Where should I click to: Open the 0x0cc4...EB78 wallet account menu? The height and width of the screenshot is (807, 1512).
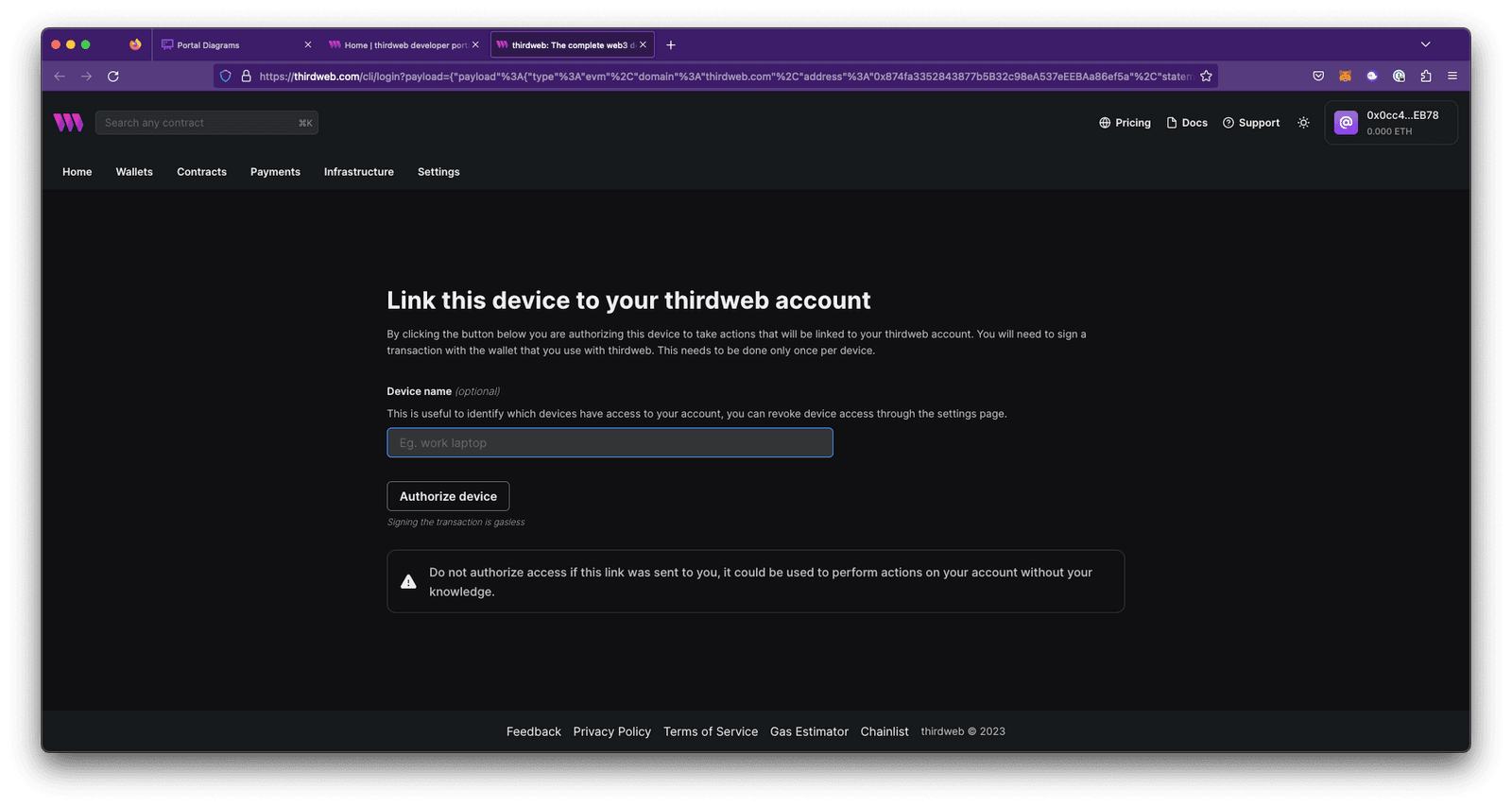(1391, 123)
